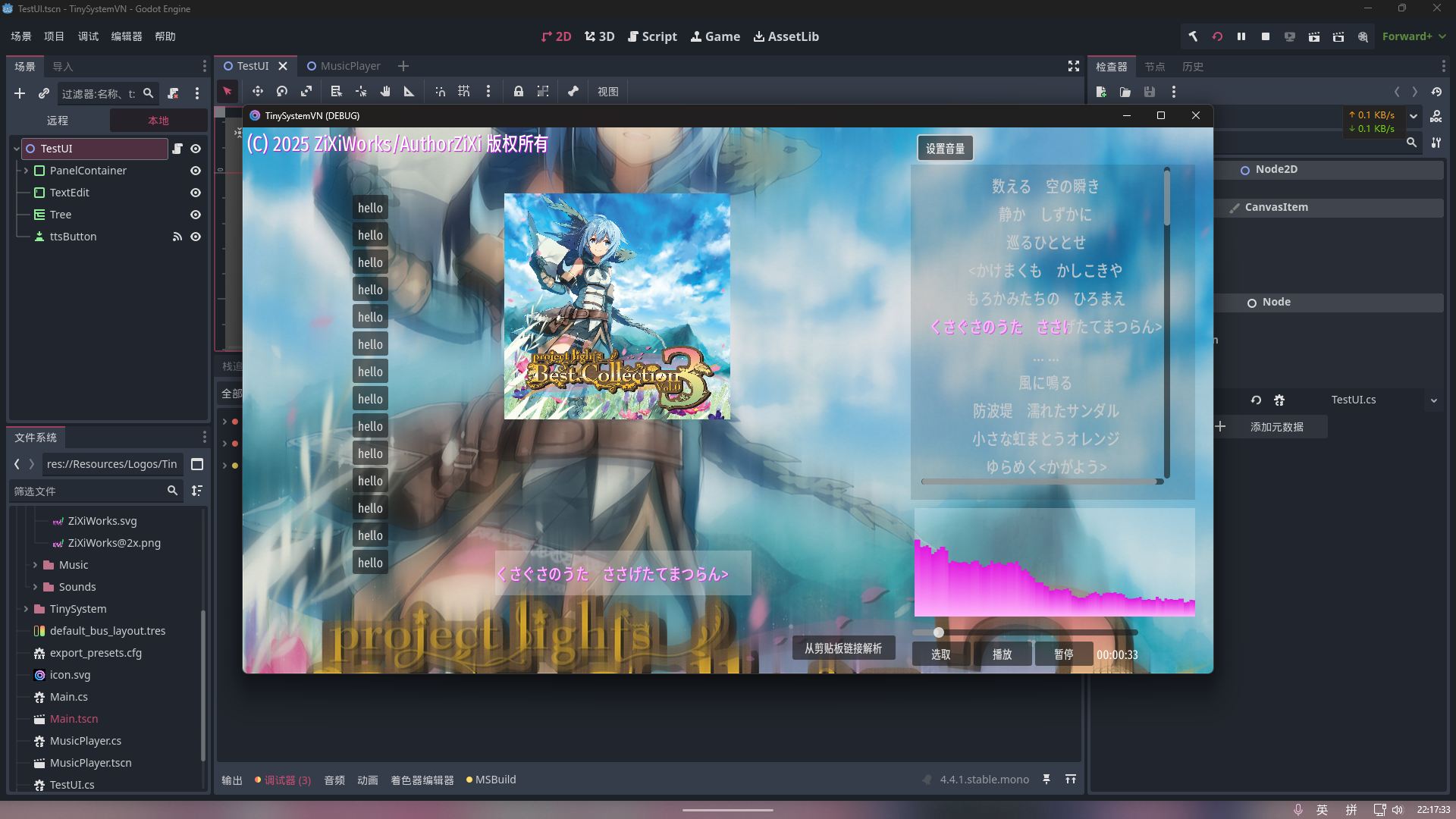Select the Scale tool

point(306,91)
